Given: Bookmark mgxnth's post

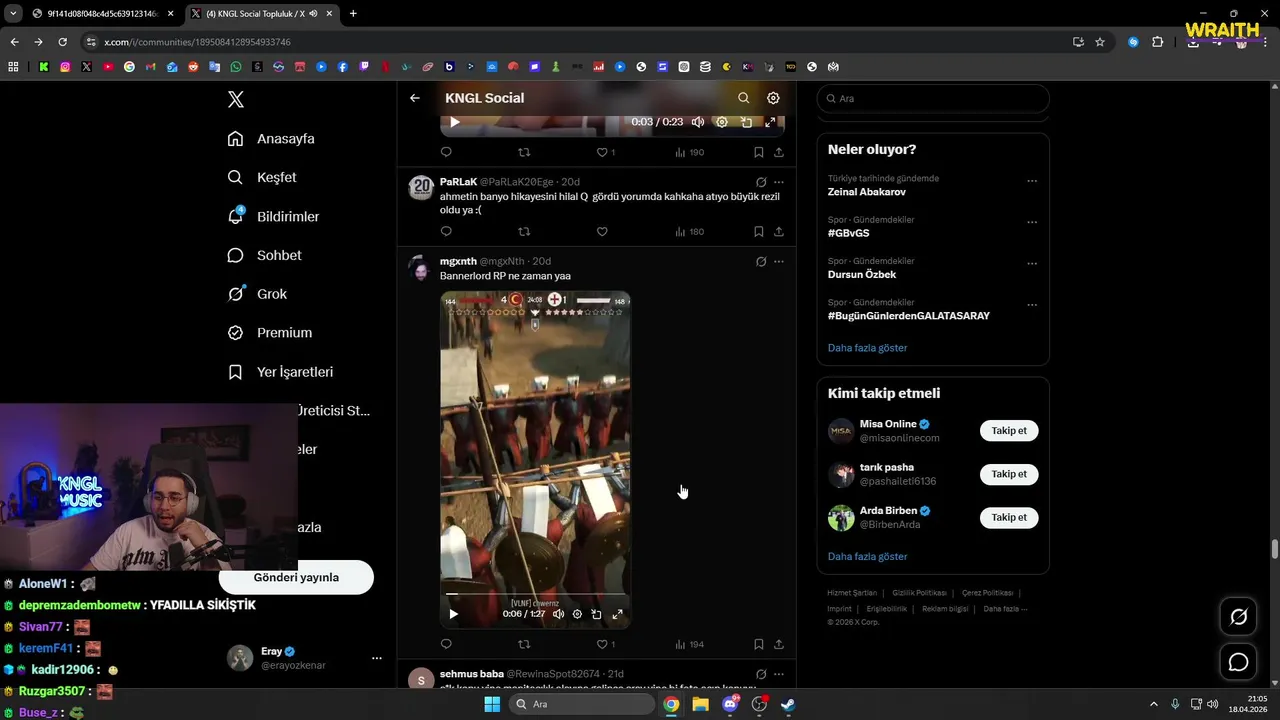Looking at the screenshot, I should click(x=759, y=644).
